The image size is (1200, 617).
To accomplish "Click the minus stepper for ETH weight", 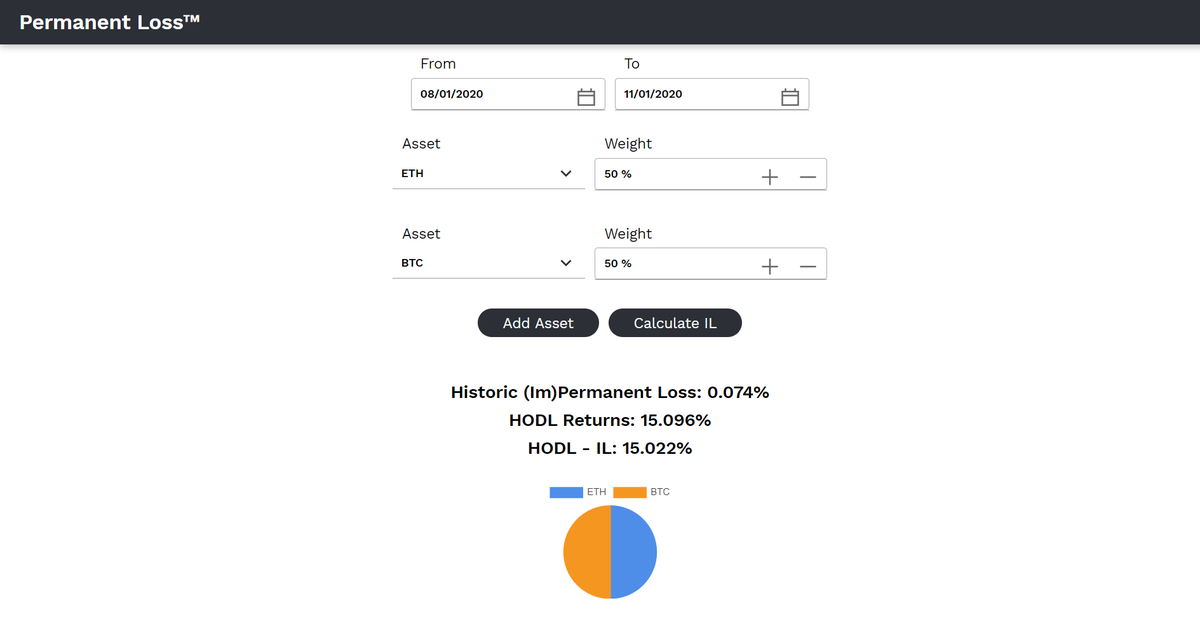I will coord(807,174).
